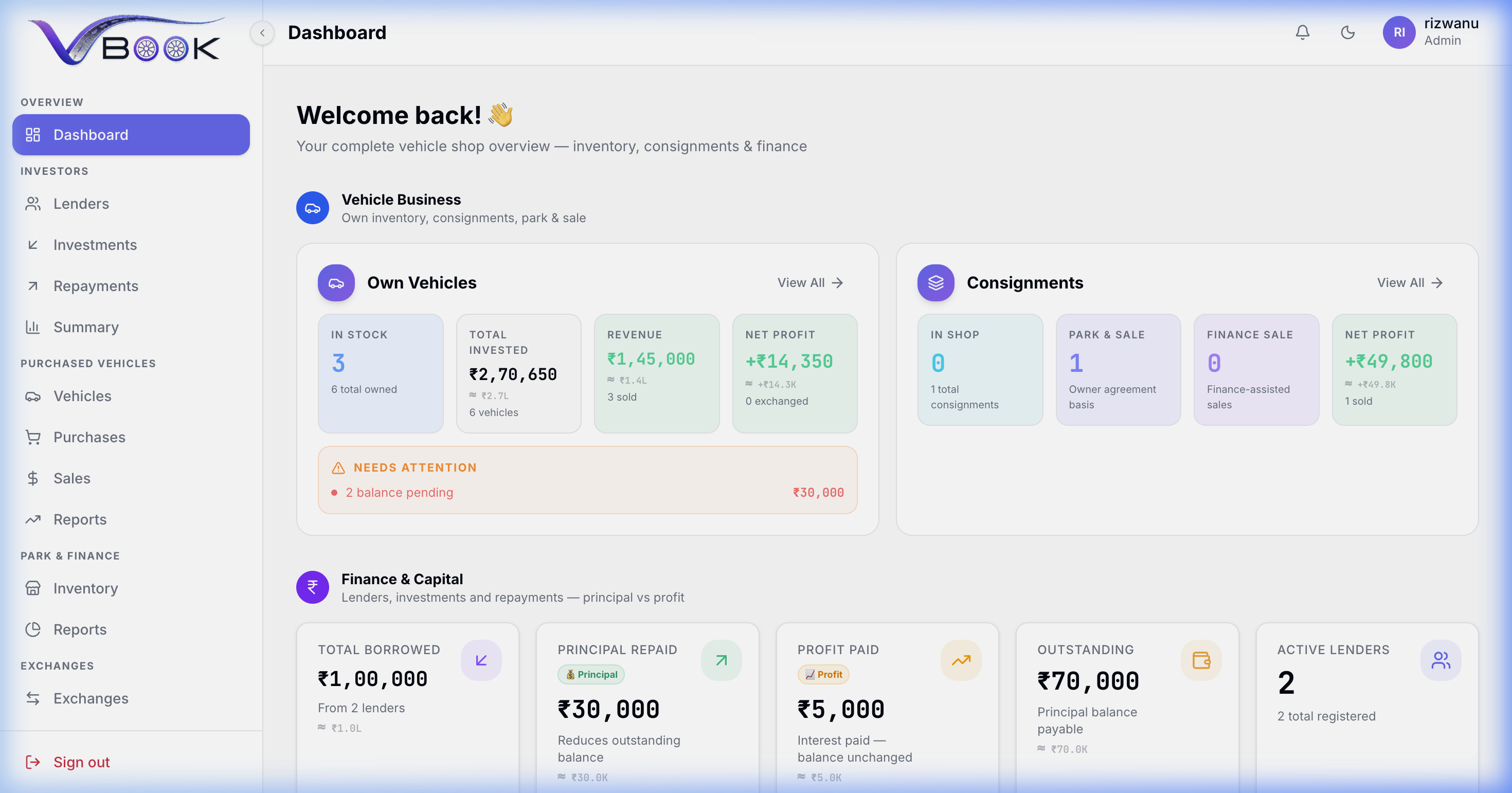The height and width of the screenshot is (793, 1512).
Task: Open the Own Vehicles Revenue card
Action: click(x=657, y=373)
